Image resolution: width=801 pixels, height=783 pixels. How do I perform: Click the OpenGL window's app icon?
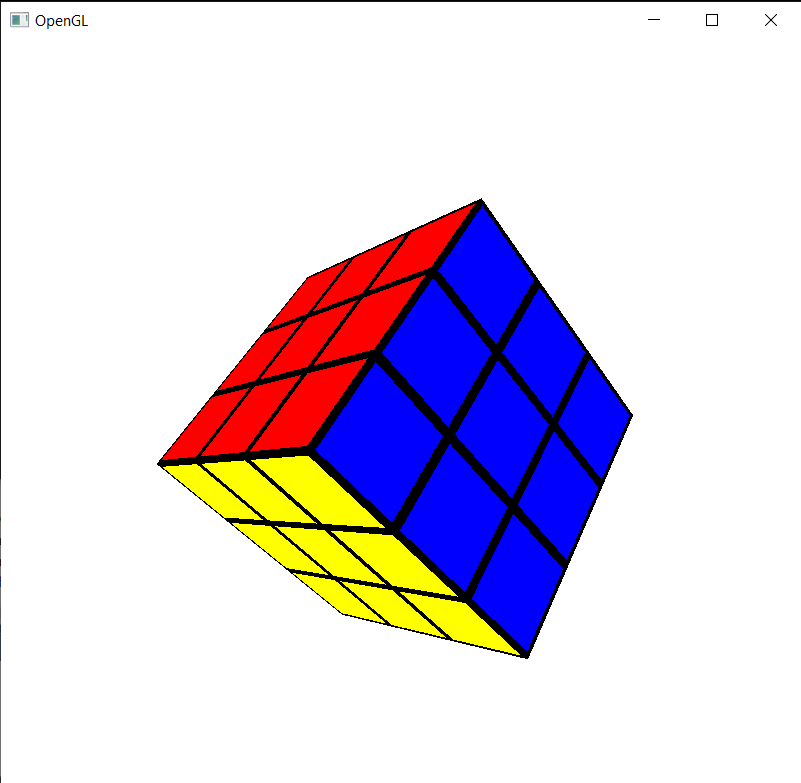click(19, 20)
